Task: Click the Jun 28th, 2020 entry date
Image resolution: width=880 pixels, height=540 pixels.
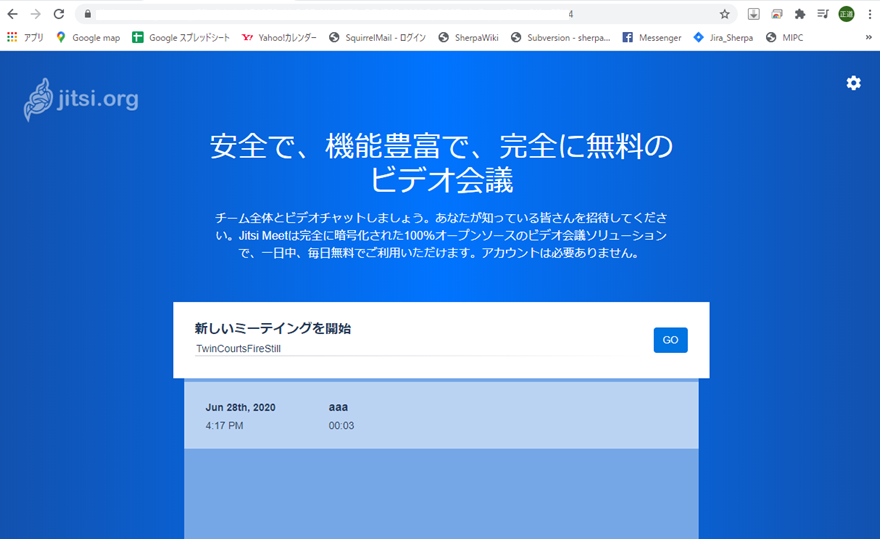Action: [x=240, y=408]
